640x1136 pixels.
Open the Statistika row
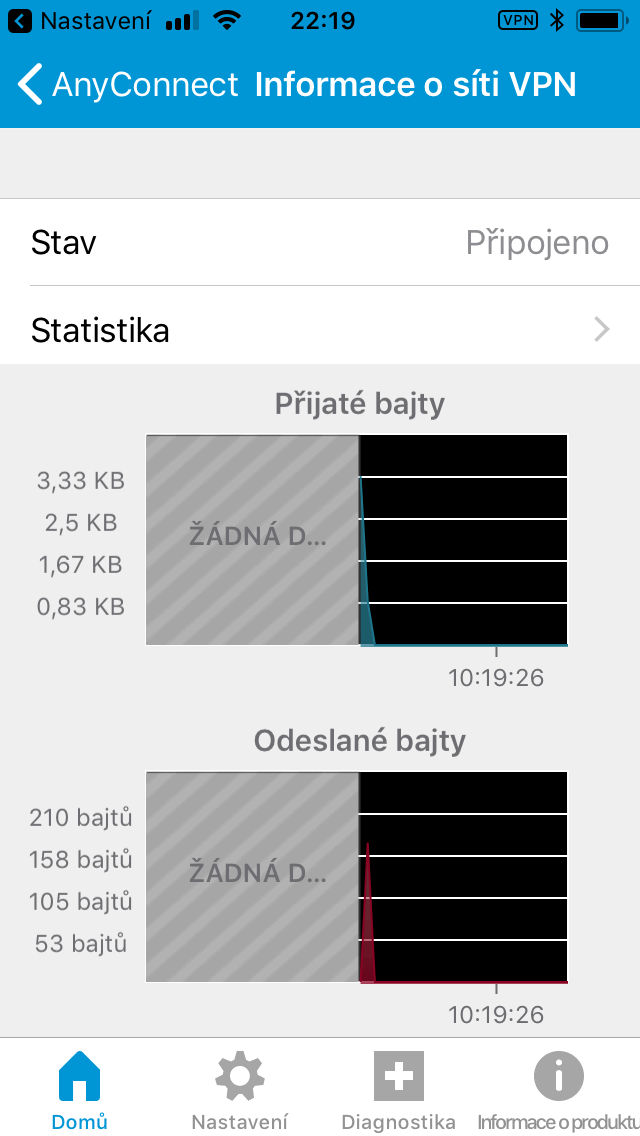[x=320, y=330]
